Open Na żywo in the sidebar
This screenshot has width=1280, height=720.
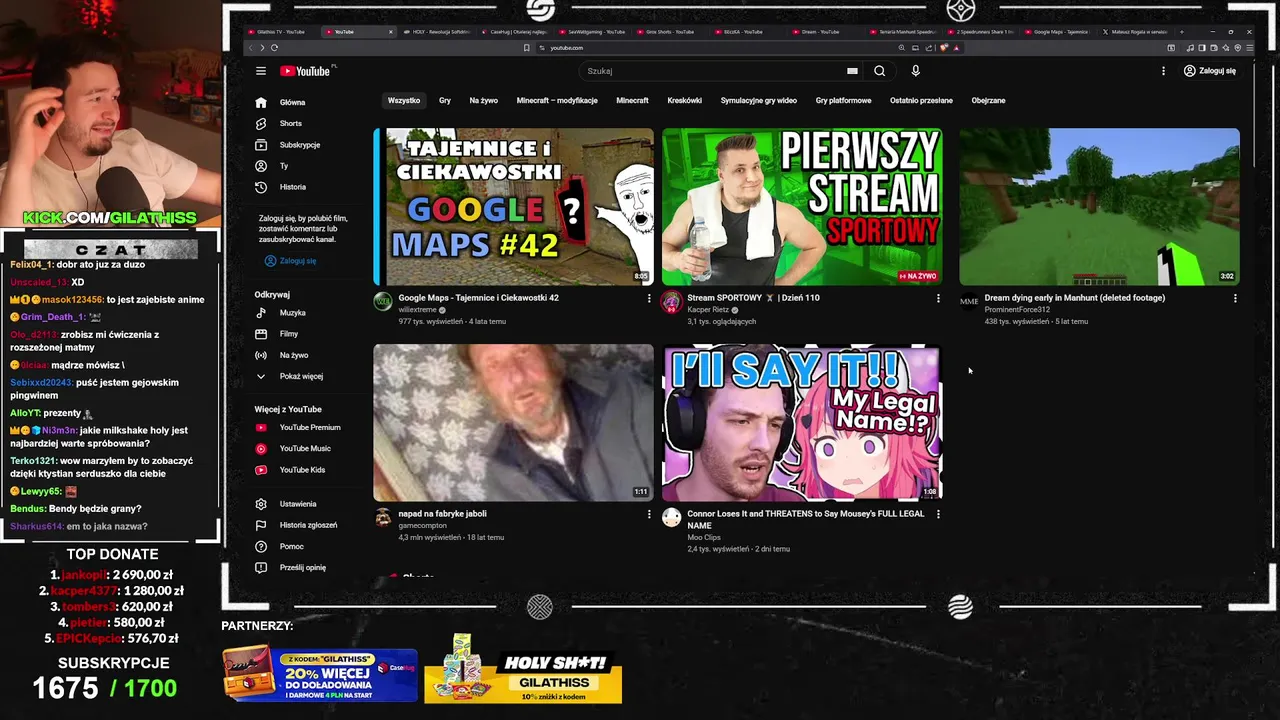tap(292, 355)
